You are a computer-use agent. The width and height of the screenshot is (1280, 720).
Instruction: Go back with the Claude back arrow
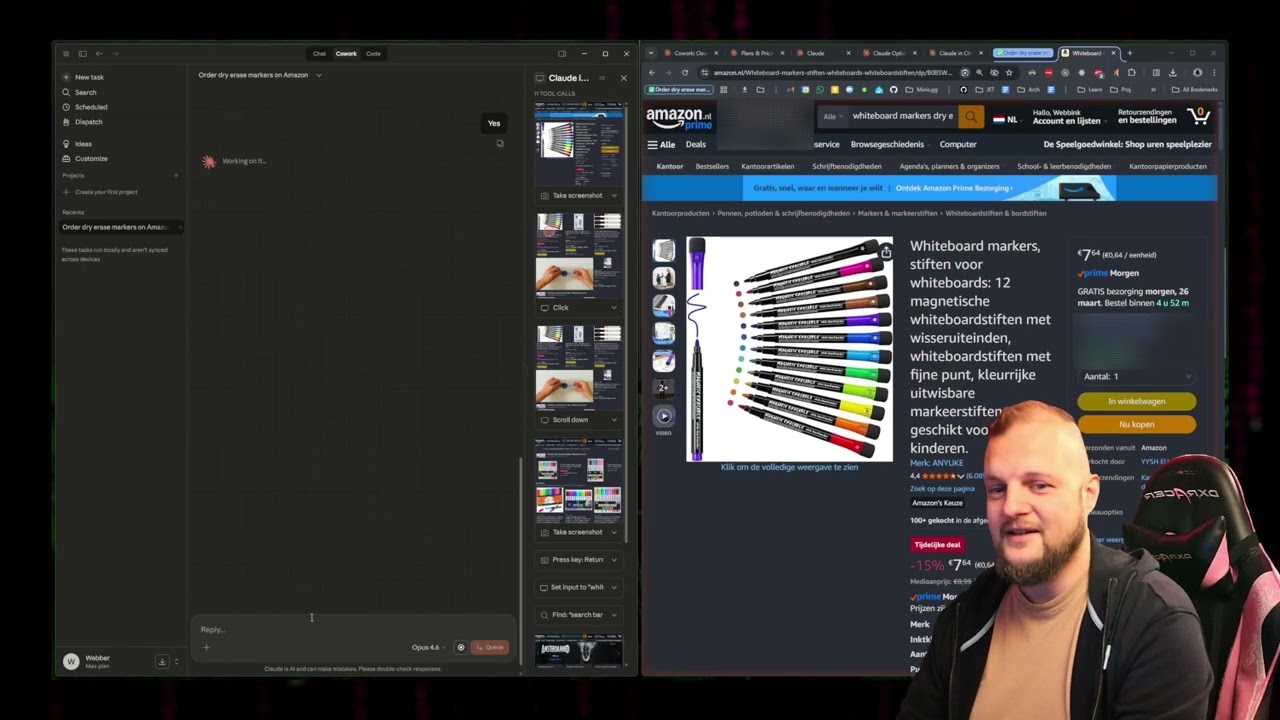click(98, 53)
